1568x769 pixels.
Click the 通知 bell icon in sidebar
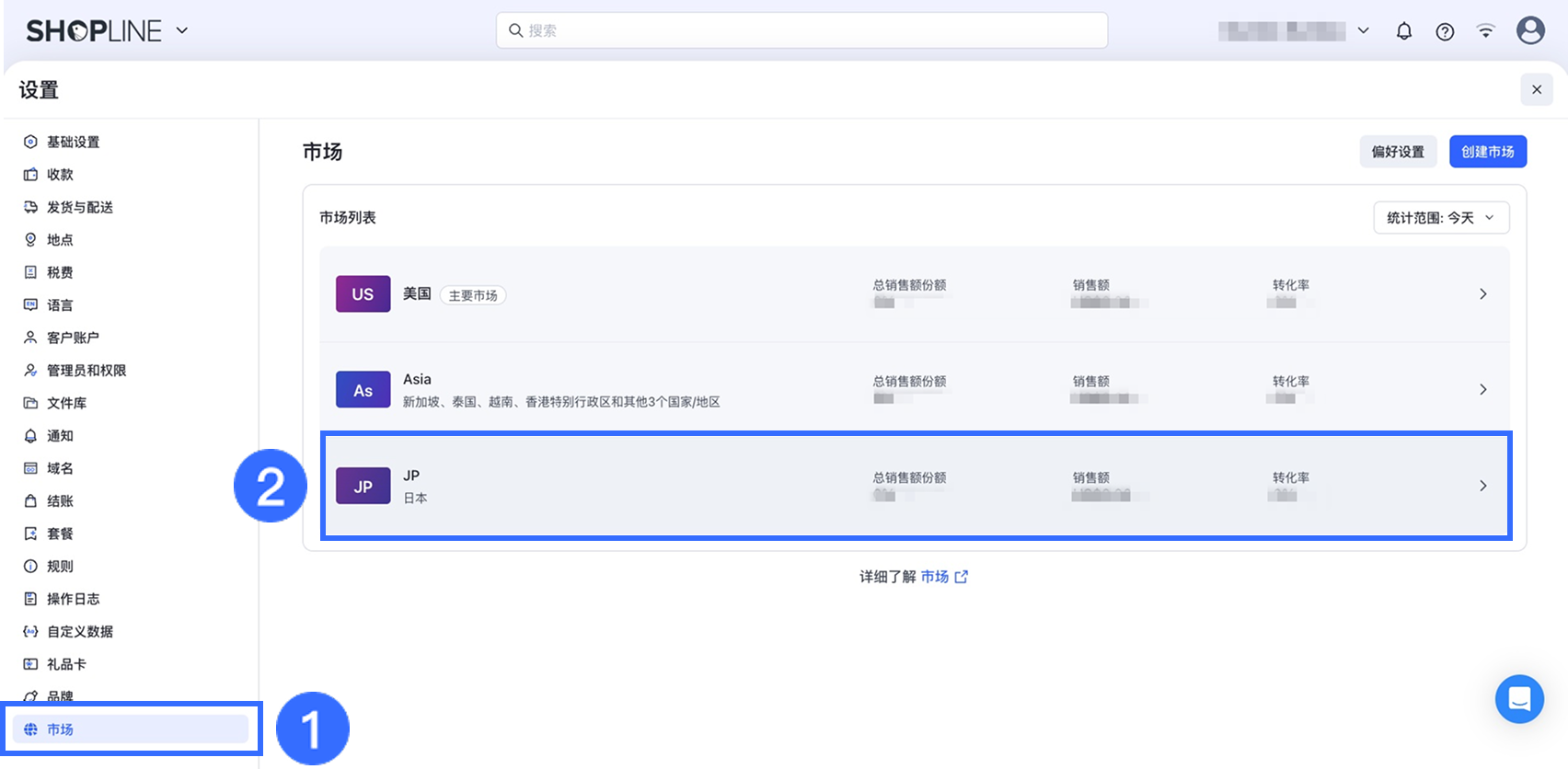coord(30,435)
